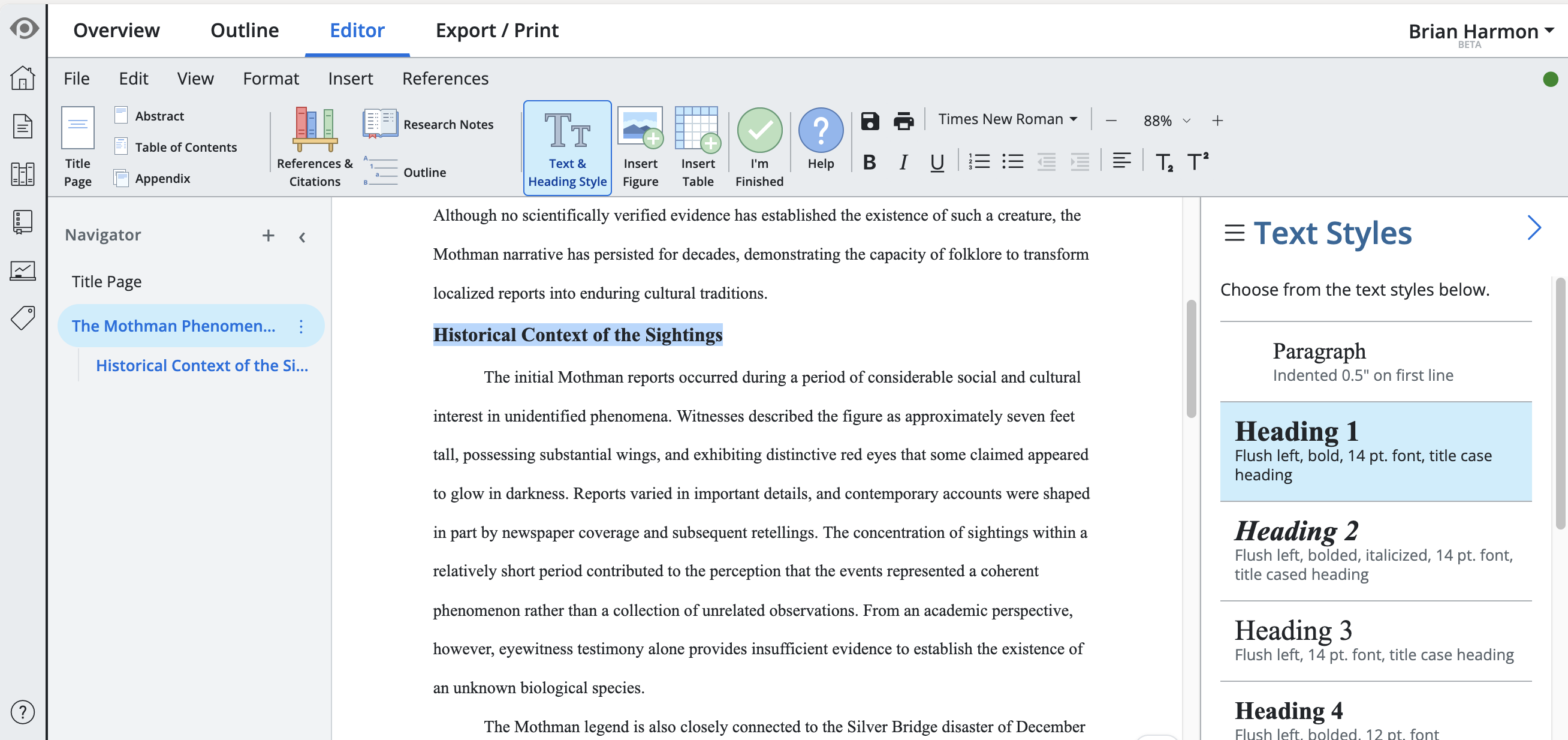1568x740 pixels.
Task: Decrease indent of paragraph
Action: click(x=1047, y=161)
